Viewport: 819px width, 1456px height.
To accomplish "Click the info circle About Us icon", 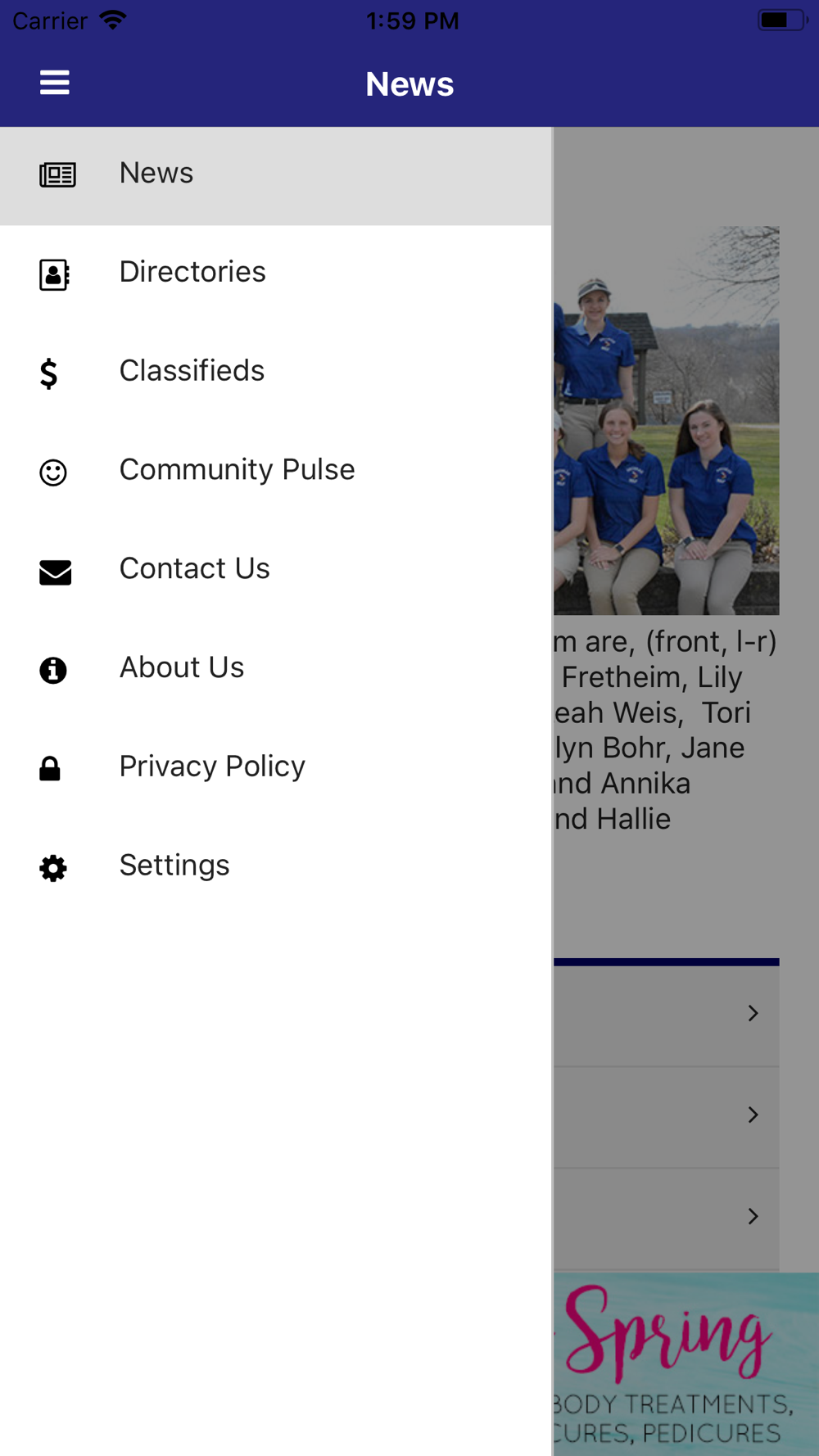I will tap(53, 670).
